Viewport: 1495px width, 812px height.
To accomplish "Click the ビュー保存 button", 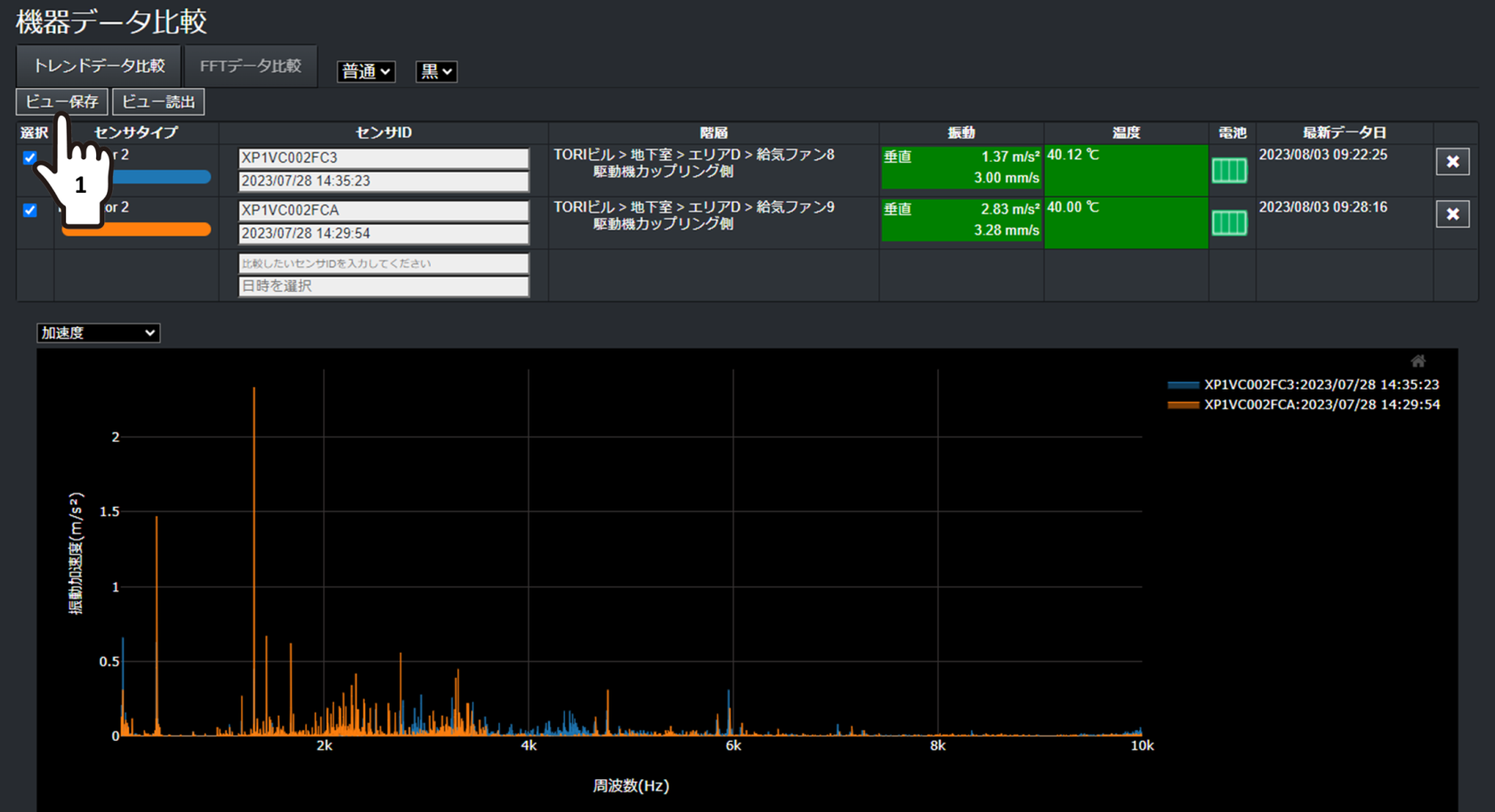I will point(62,101).
